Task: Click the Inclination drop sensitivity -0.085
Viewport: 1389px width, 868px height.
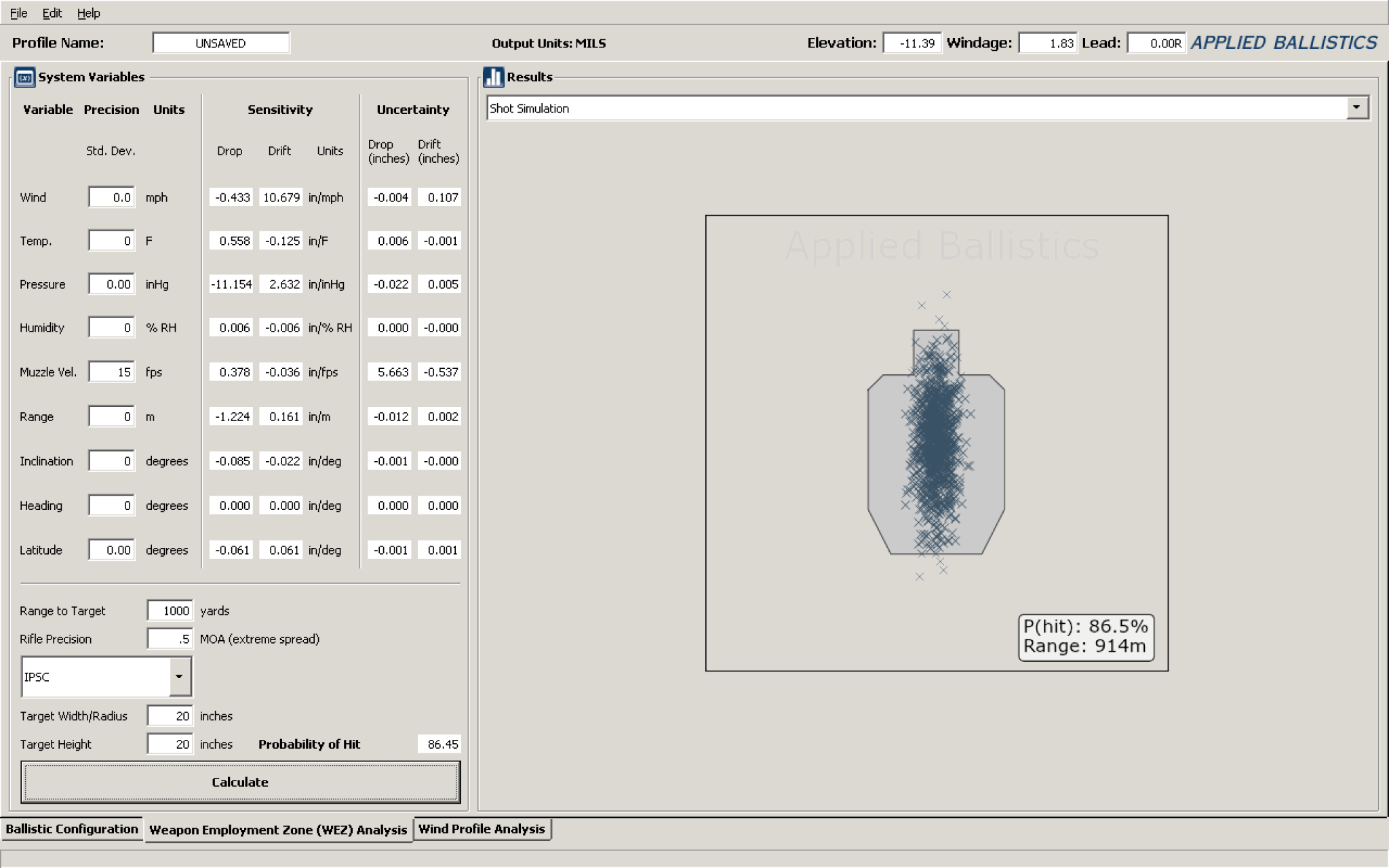Action: click(x=231, y=461)
